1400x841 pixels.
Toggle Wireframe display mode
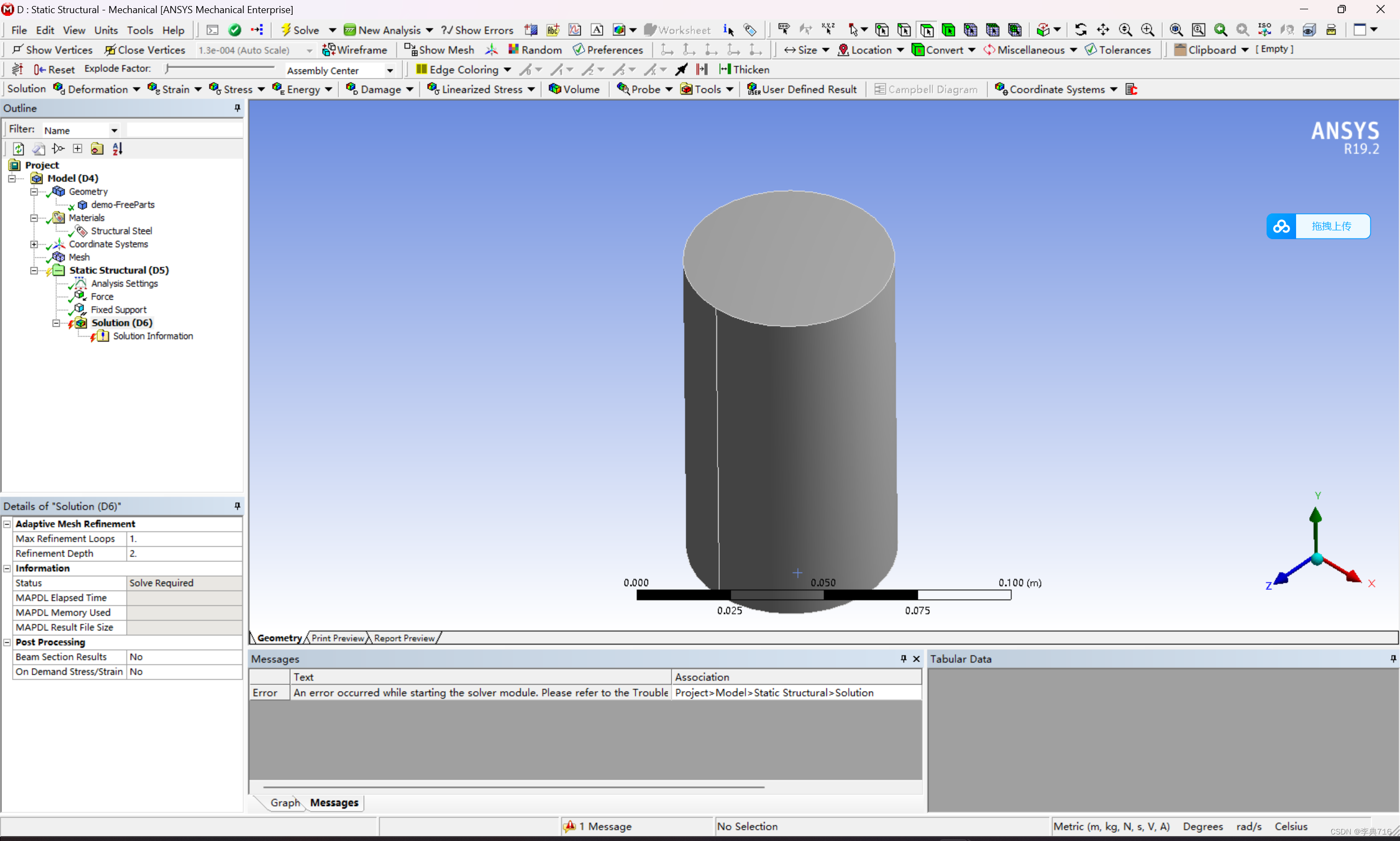(354, 49)
